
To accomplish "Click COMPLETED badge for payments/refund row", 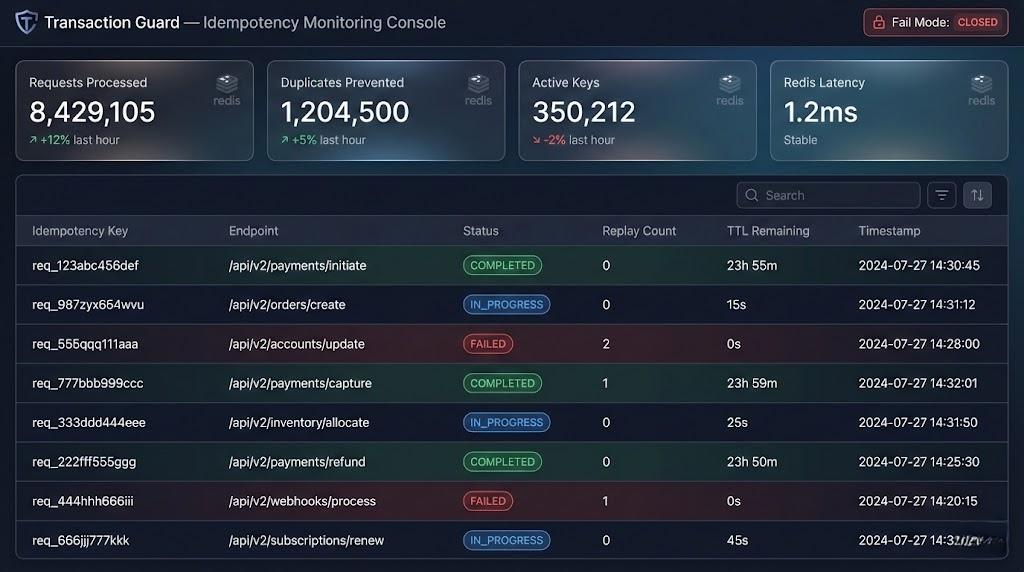I will tap(502, 462).
